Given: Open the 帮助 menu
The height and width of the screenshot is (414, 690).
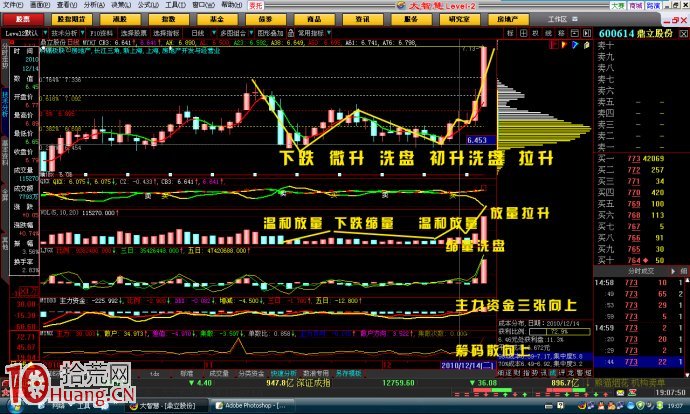Looking at the screenshot, I should click(231, 5).
